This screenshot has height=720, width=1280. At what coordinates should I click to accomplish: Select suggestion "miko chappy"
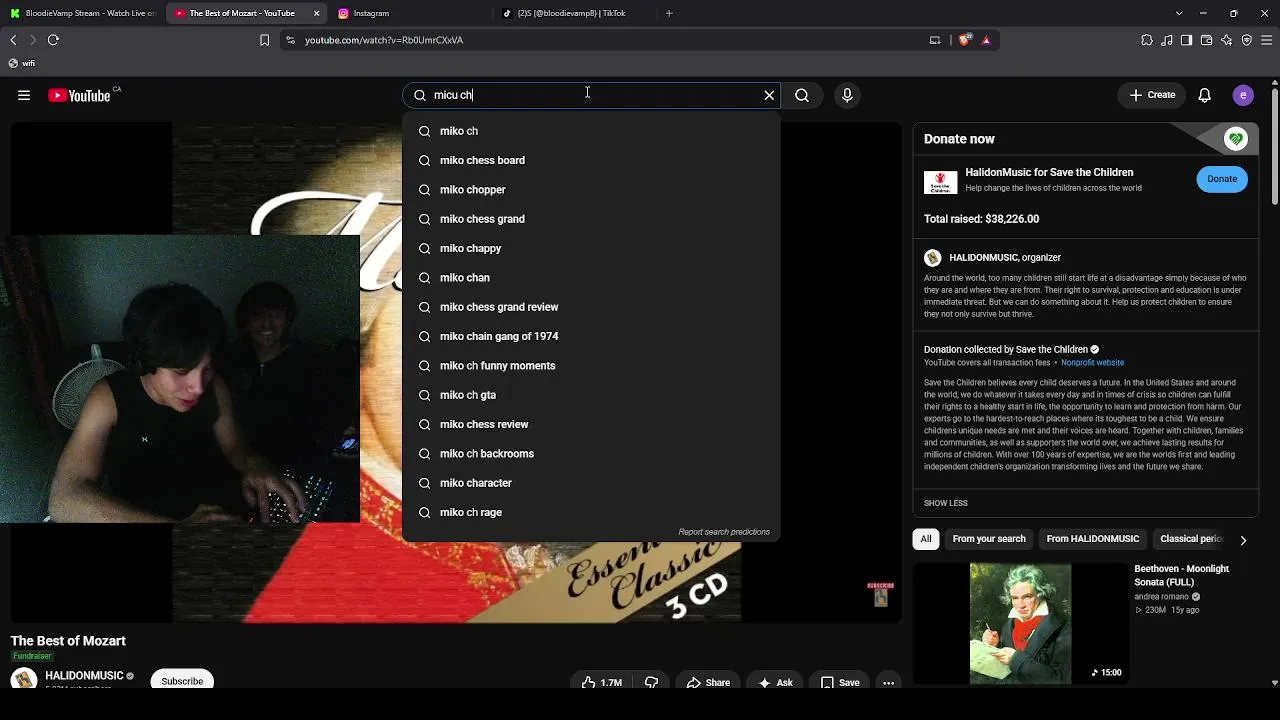pyautogui.click(x=591, y=248)
